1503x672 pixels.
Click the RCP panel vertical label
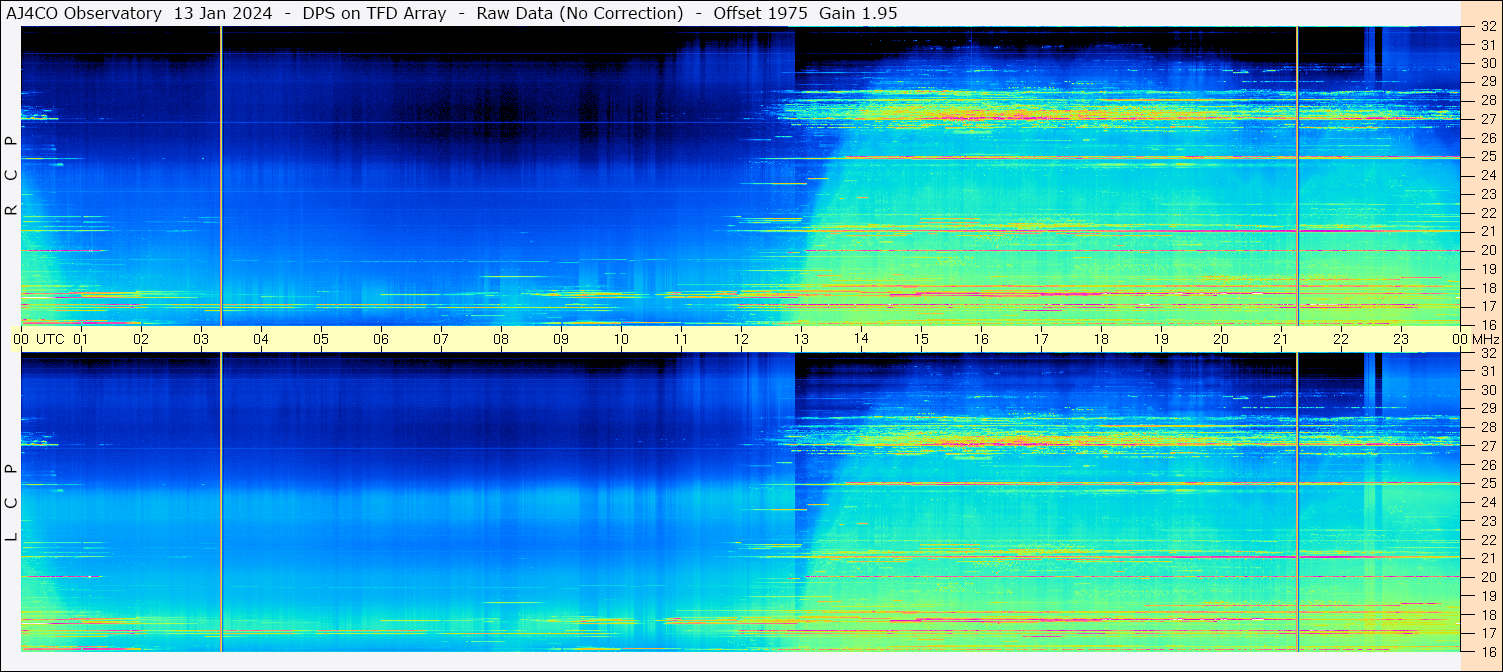11,175
